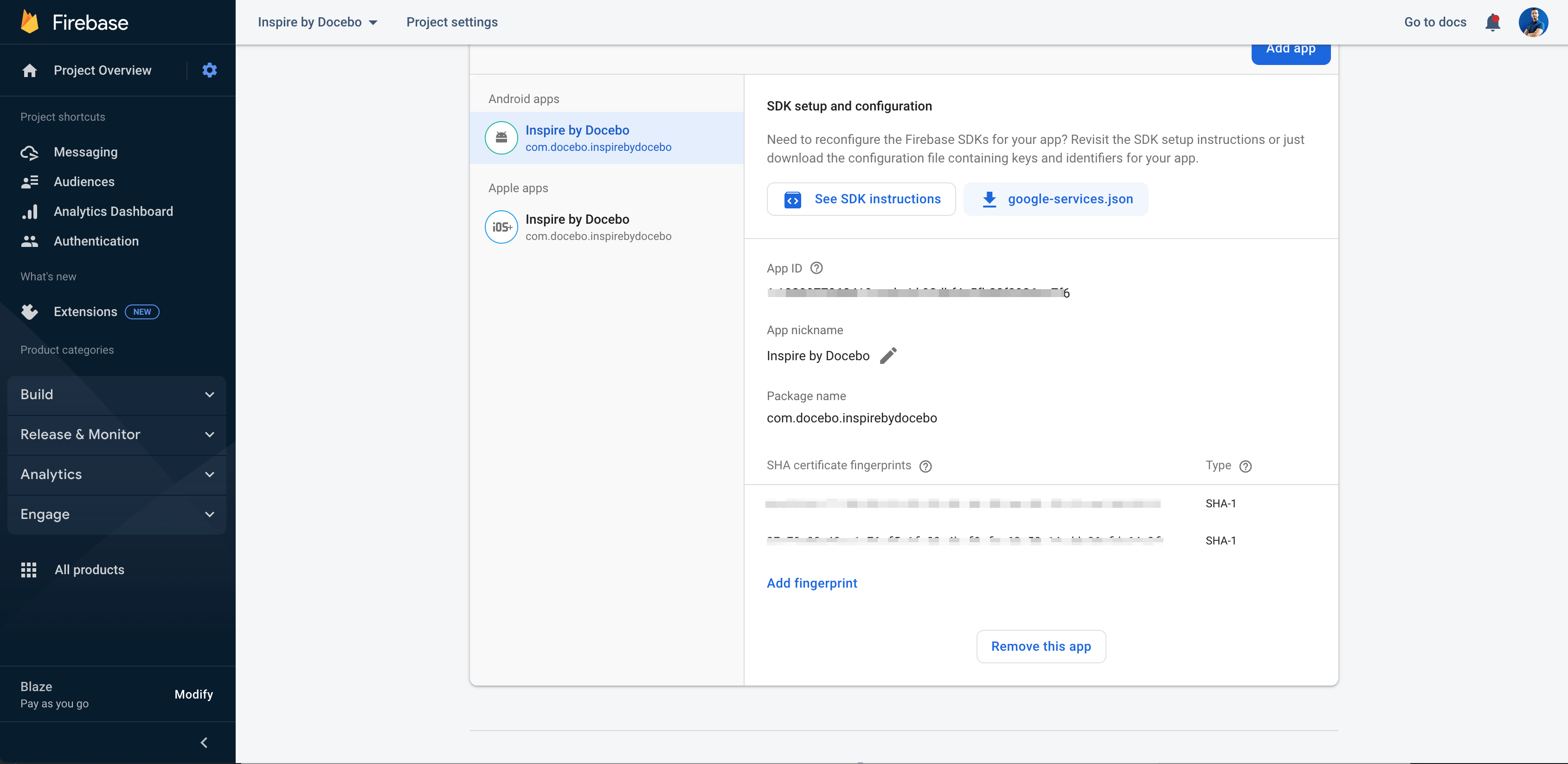Click the SDK setup and configuration heading
The height and width of the screenshot is (764, 1568).
pyautogui.click(x=849, y=106)
